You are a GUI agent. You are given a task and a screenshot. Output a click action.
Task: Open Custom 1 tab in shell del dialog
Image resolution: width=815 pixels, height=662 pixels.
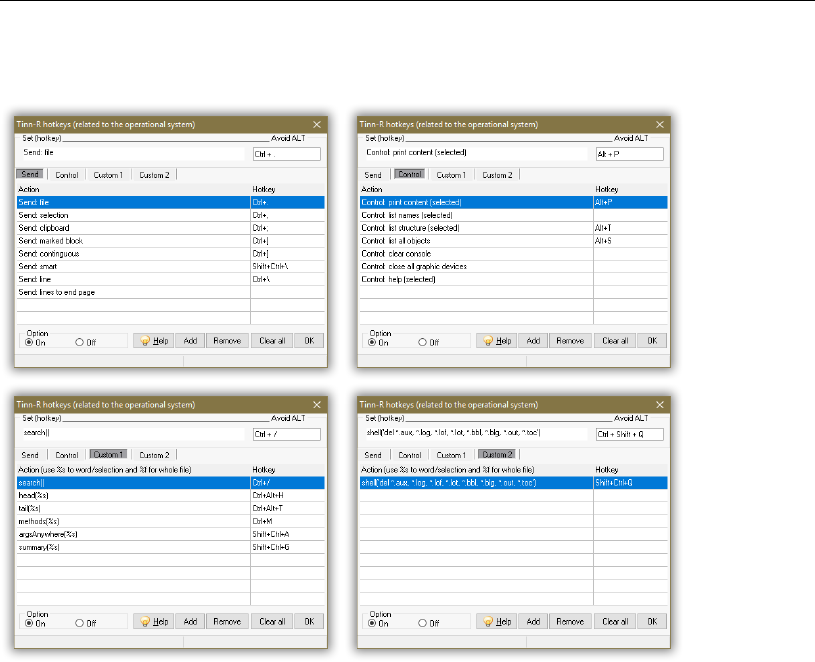pyautogui.click(x=451, y=455)
